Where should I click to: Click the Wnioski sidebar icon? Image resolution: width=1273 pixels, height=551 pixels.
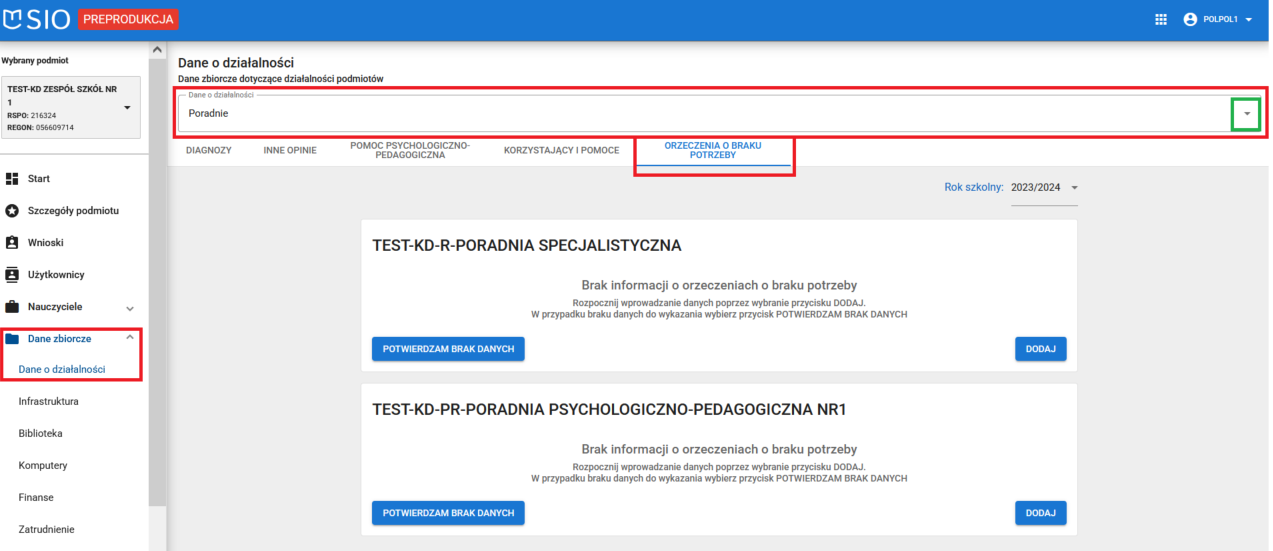(x=12, y=243)
